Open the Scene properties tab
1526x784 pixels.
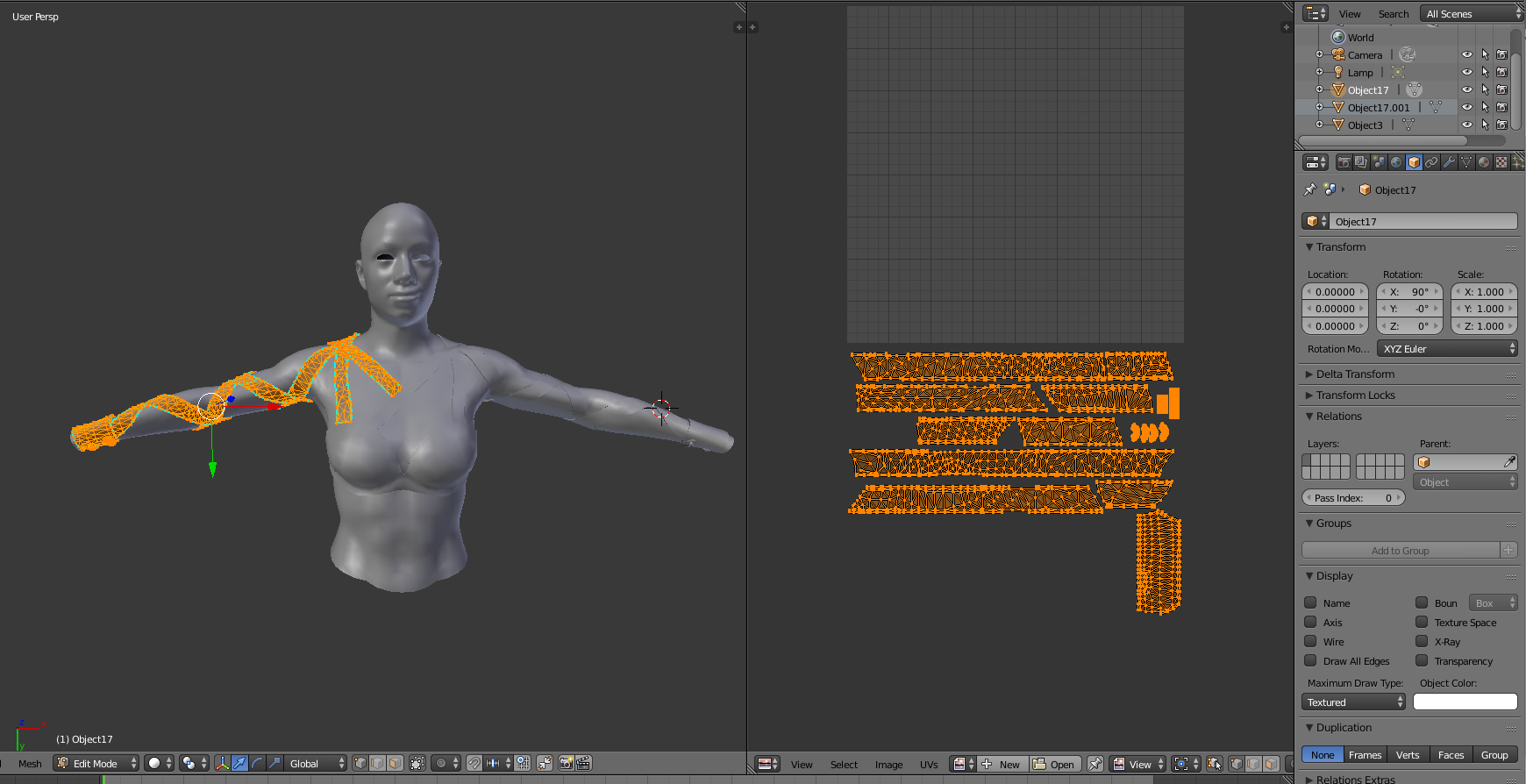(1379, 162)
